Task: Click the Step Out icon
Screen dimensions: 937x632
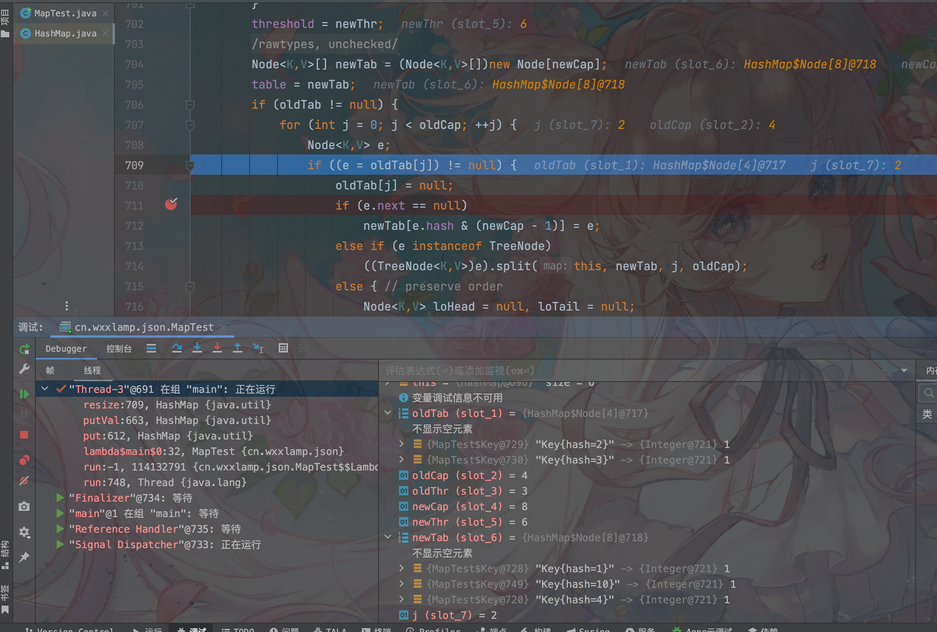Action: click(238, 348)
